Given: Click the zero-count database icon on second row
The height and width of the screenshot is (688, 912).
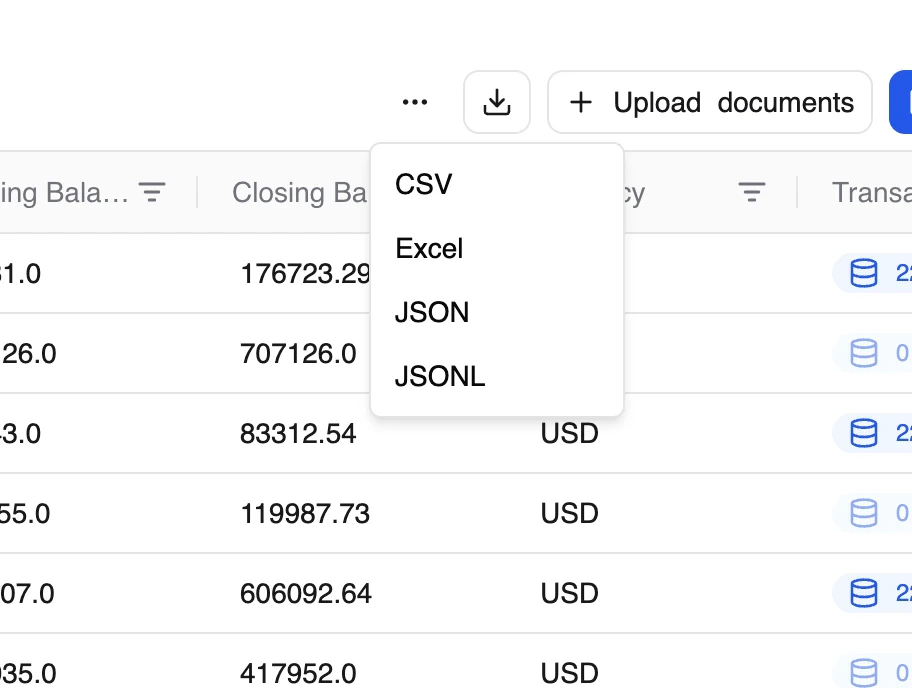Looking at the screenshot, I should coord(863,353).
